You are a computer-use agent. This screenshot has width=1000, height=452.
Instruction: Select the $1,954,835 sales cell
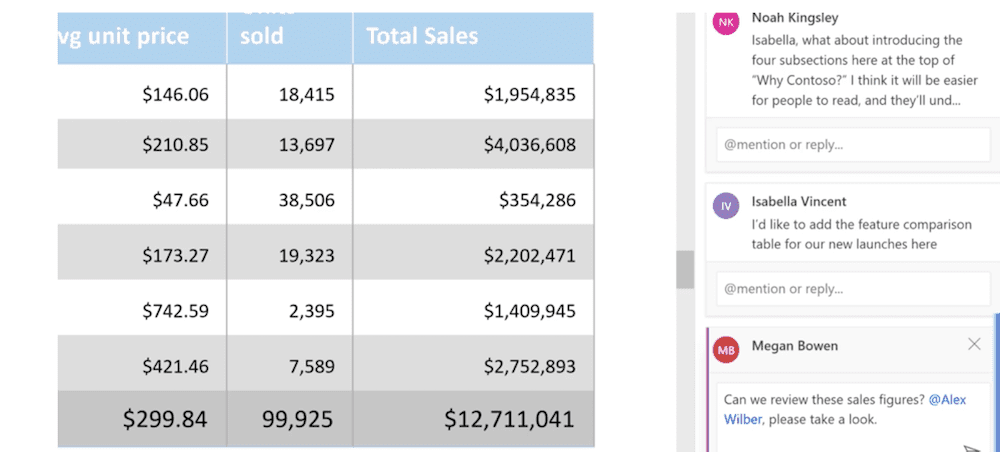click(473, 94)
